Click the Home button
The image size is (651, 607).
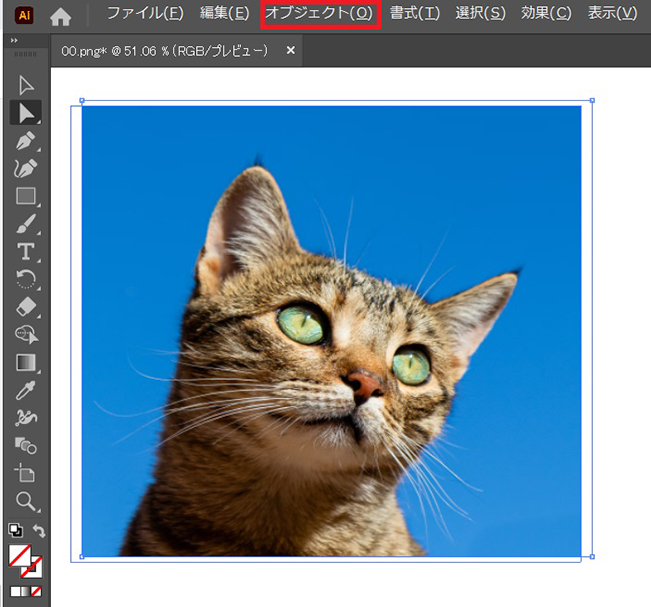[x=61, y=15]
